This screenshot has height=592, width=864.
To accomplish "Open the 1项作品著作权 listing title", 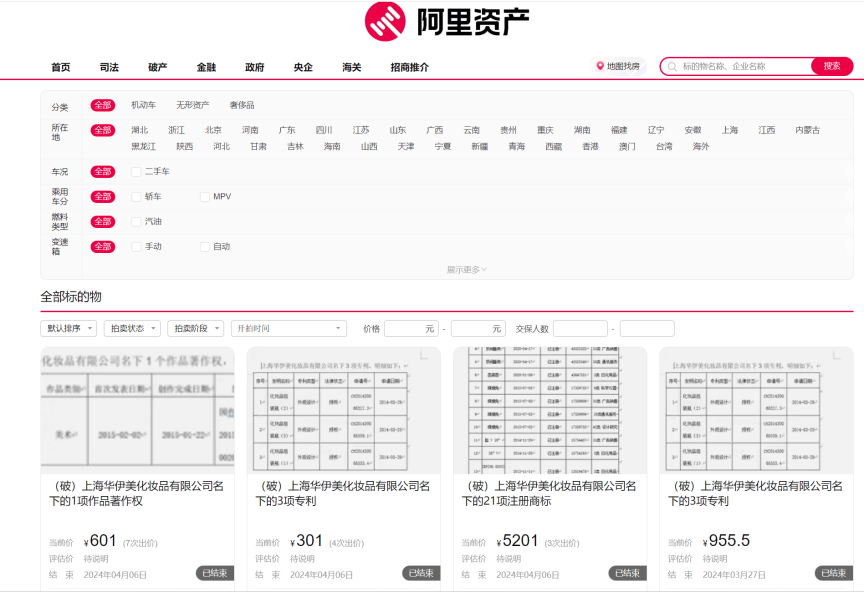I will (x=137, y=493).
